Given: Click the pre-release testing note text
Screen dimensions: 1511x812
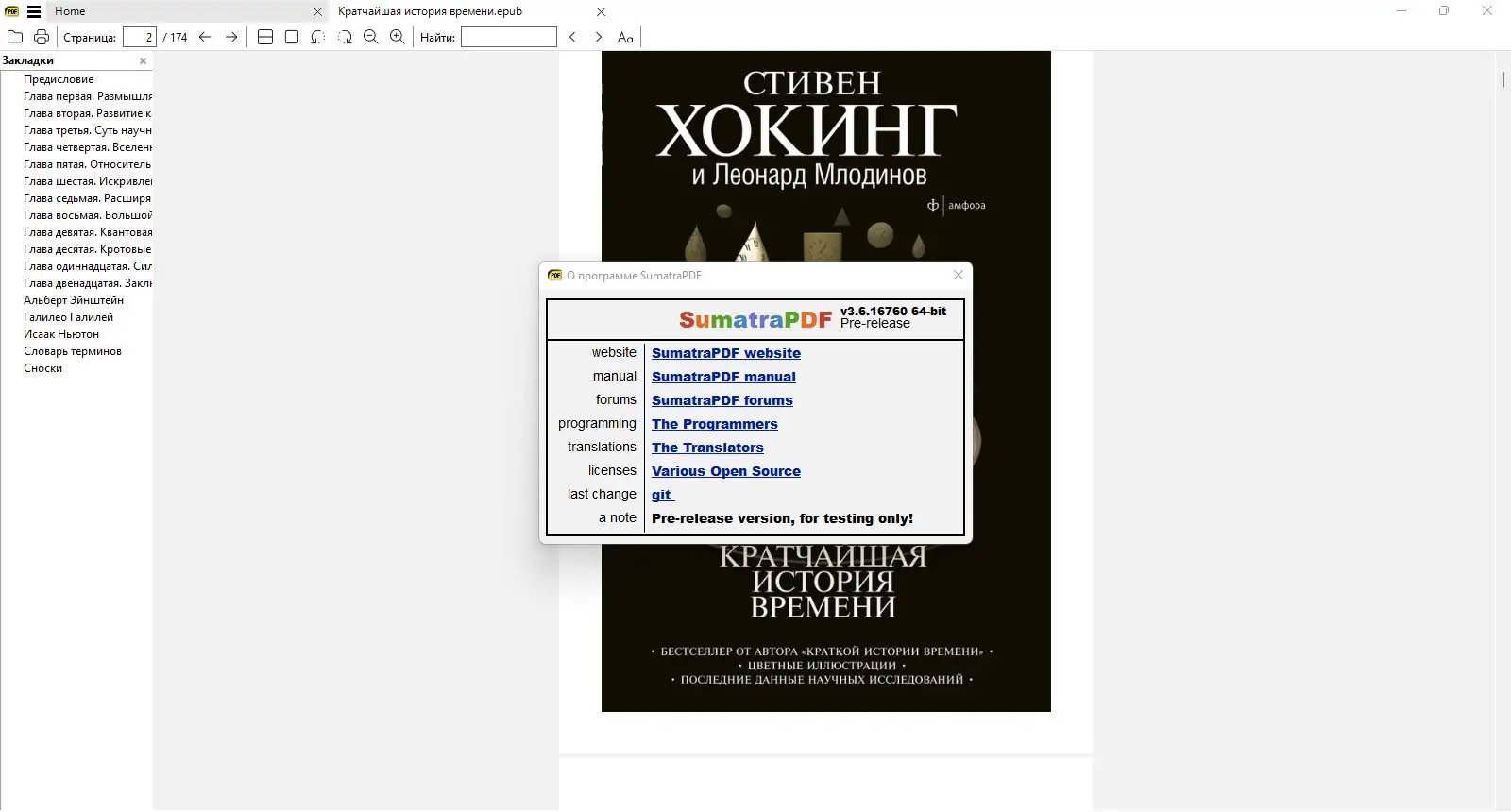Looking at the screenshot, I should pos(782,518).
